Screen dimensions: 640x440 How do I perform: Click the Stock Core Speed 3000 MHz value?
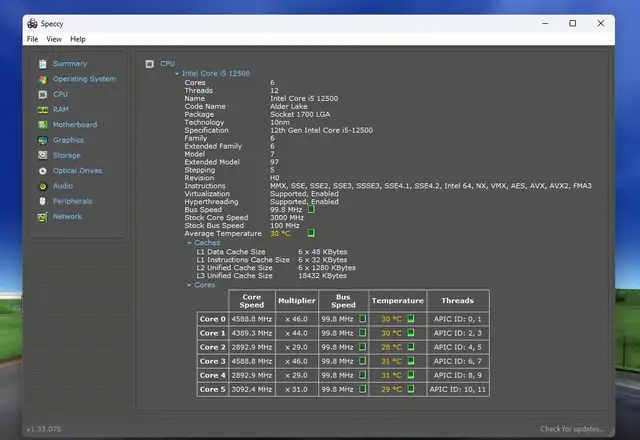287,218
